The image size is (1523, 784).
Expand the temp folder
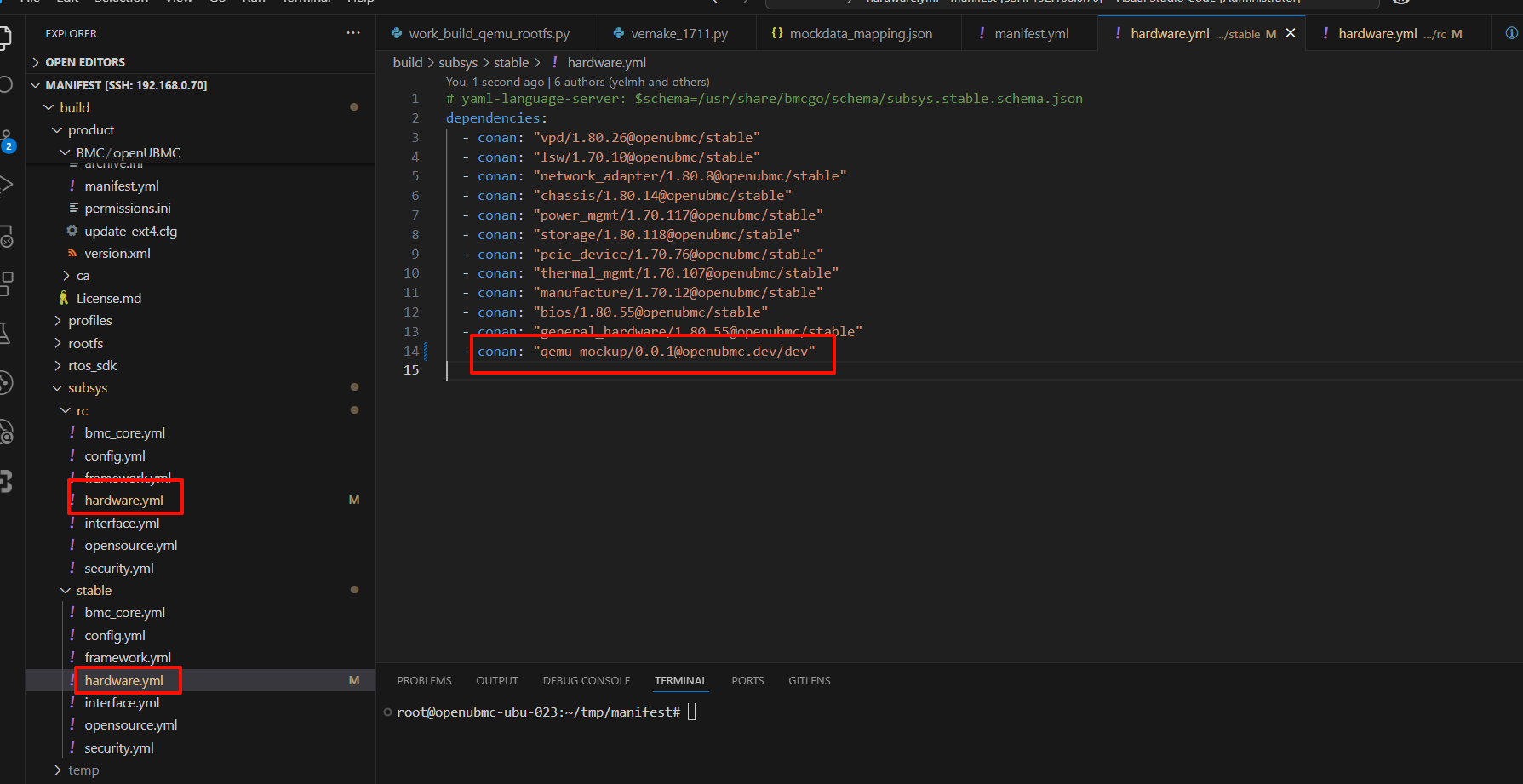coord(83,770)
